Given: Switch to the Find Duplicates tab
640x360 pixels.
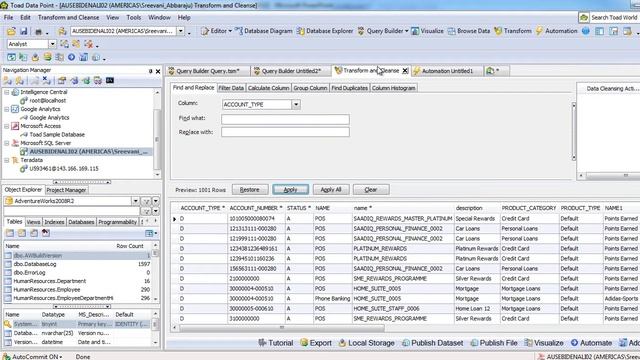Looking at the screenshot, I should pyautogui.click(x=349, y=88).
